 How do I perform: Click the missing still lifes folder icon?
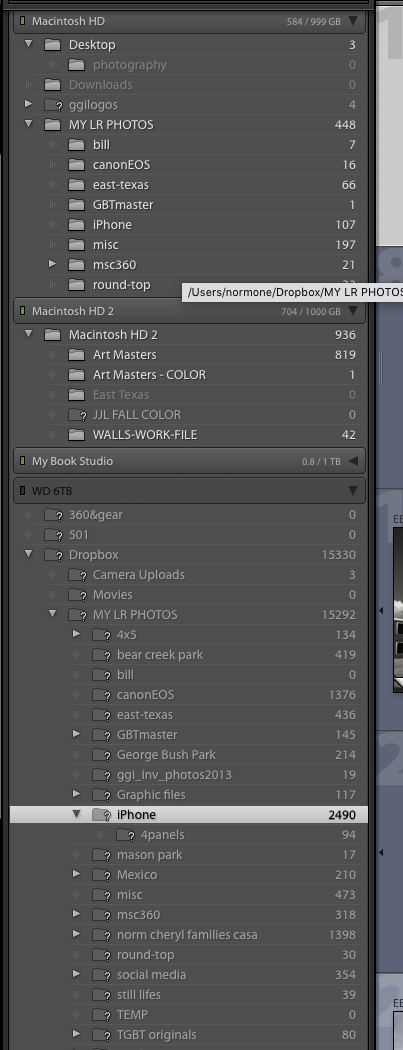pos(100,995)
